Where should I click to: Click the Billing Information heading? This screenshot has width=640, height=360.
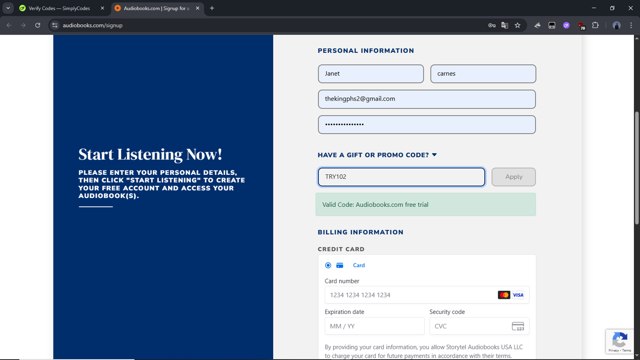tap(360, 232)
